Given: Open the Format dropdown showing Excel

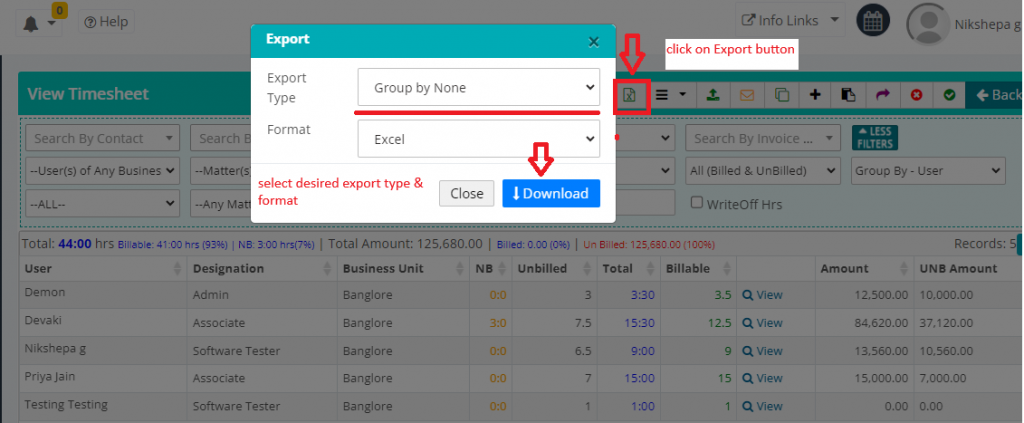Looking at the screenshot, I should (x=478, y=139).
